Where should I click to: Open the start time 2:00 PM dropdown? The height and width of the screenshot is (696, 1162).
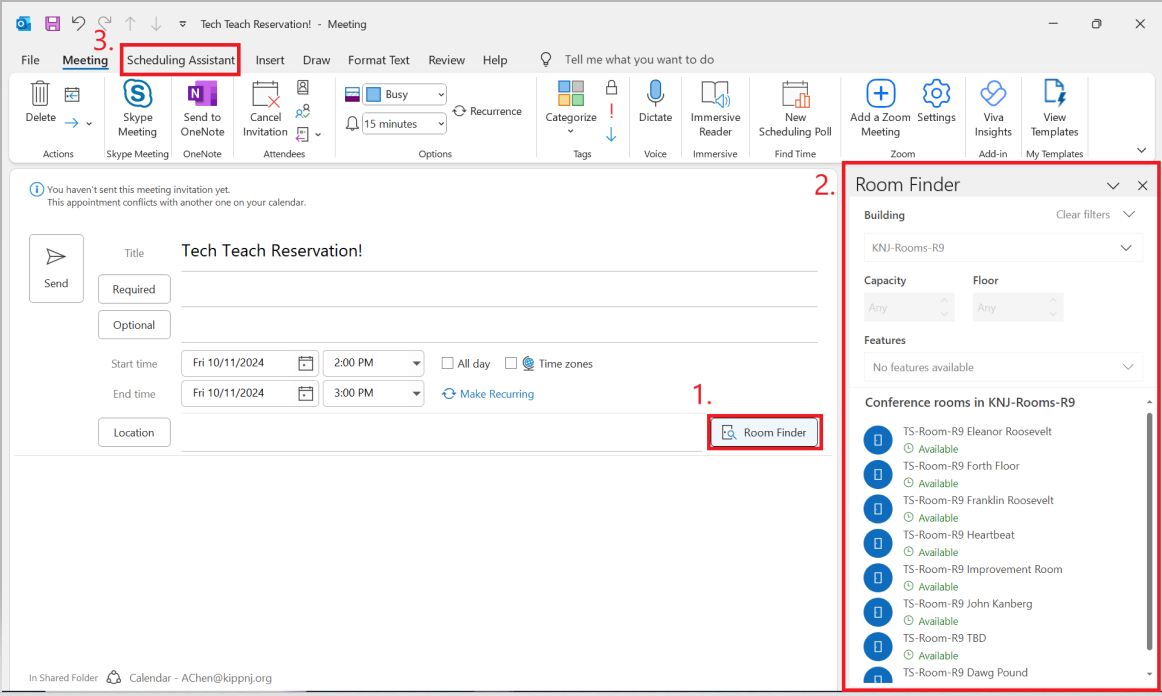pyautogui.click(x=416, y=364)
